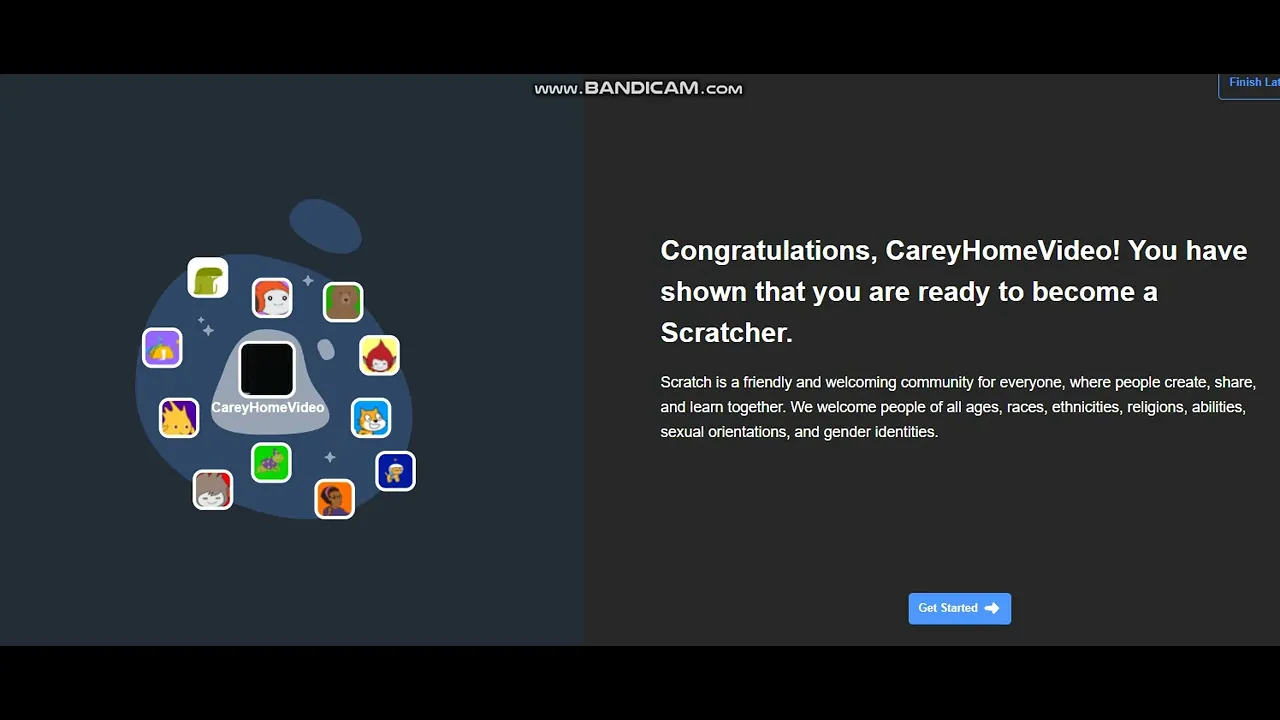
Task: Click the Congratulations heading text
Action: (954, 291)
